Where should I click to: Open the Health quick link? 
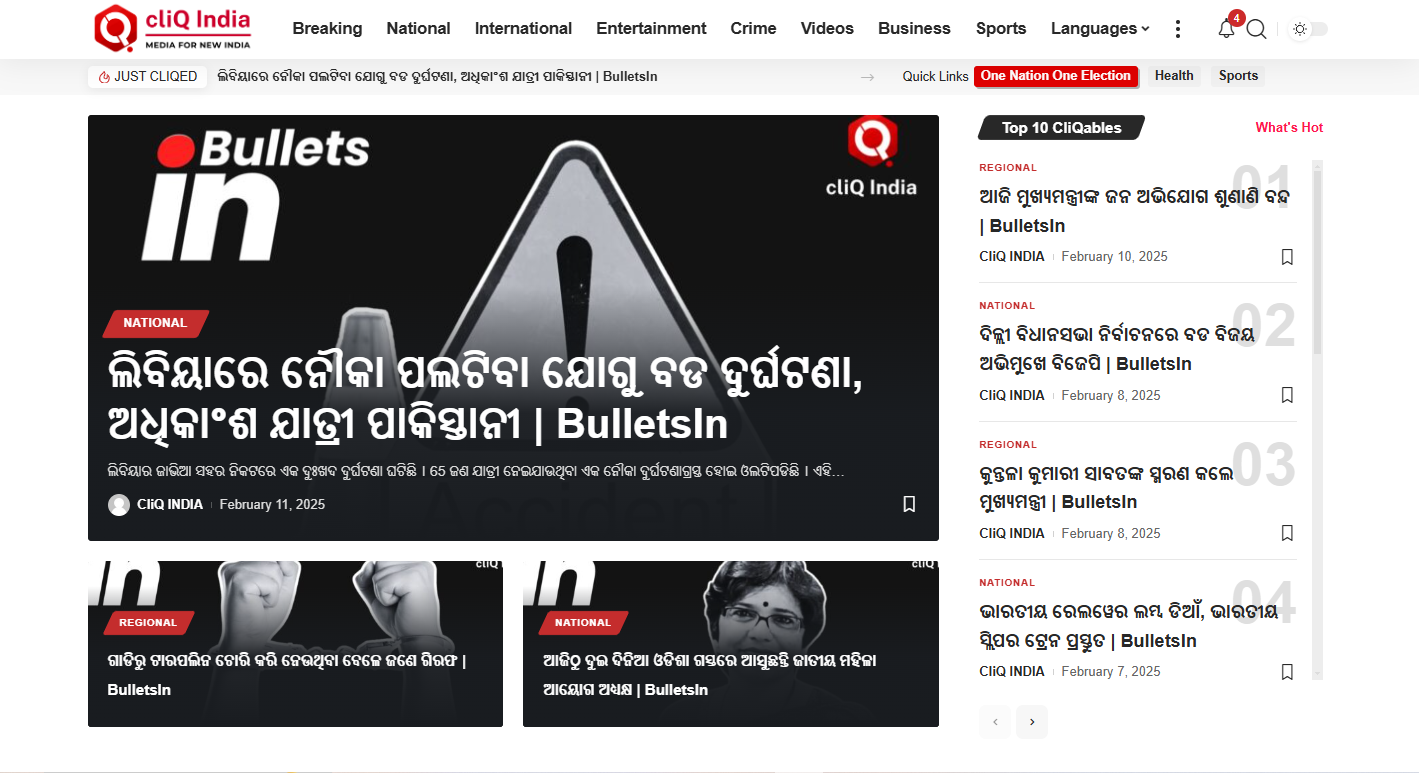point(1174,76)
